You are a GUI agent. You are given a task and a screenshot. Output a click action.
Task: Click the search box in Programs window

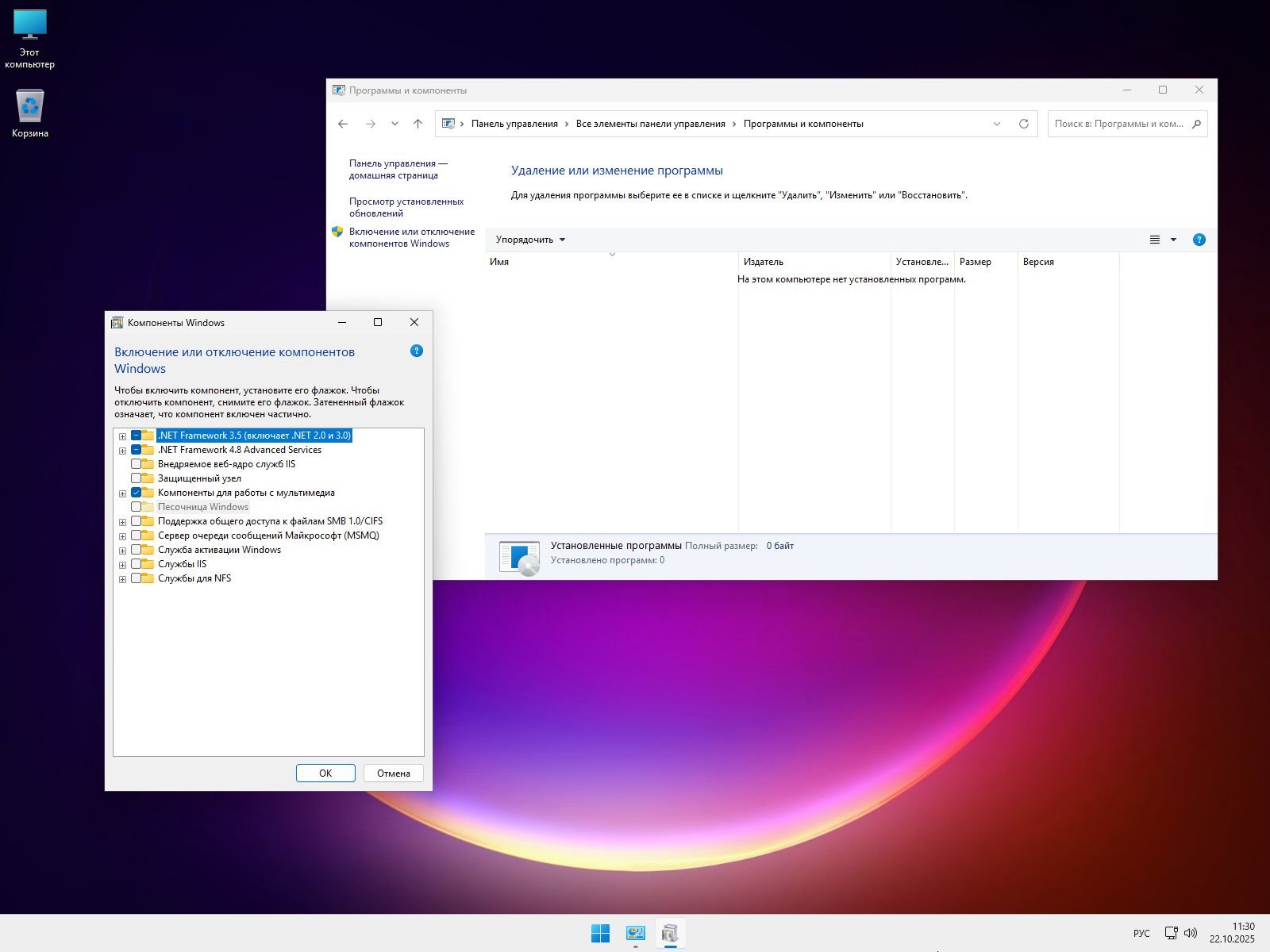click(1119, 124)
